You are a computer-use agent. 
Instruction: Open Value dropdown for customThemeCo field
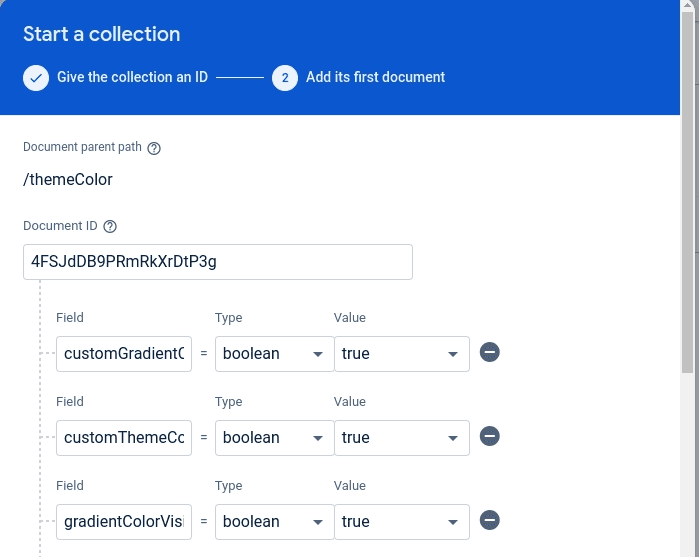coord(401,438)
